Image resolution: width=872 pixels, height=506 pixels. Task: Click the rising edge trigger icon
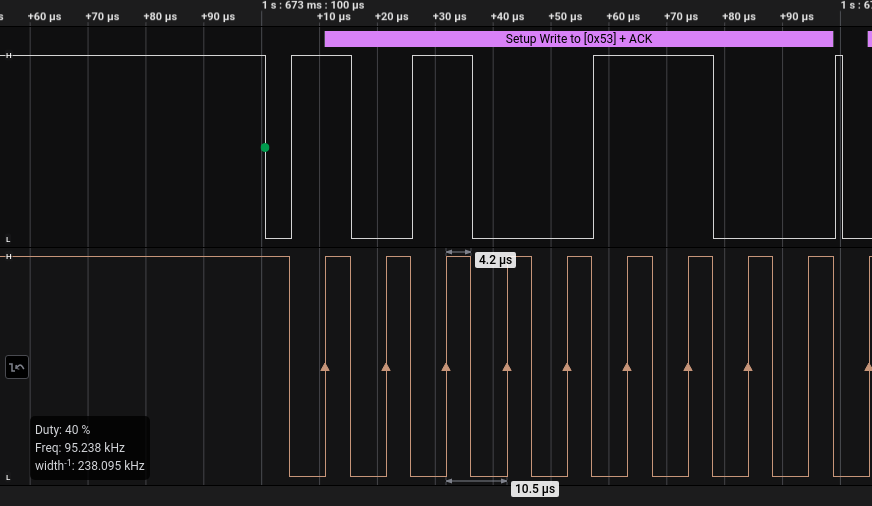[x=17, y=367]
